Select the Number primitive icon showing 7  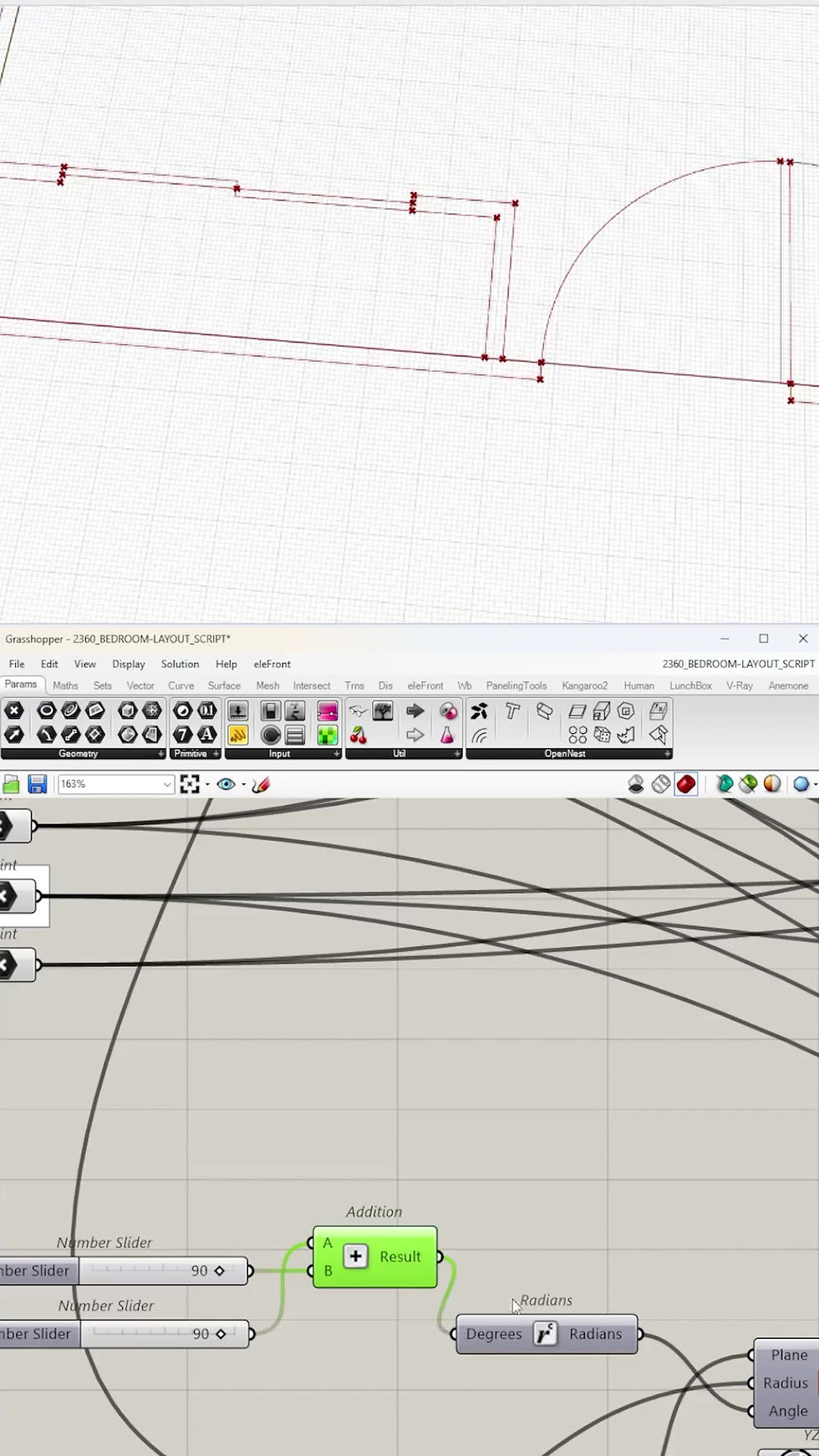tap(183, 735)
